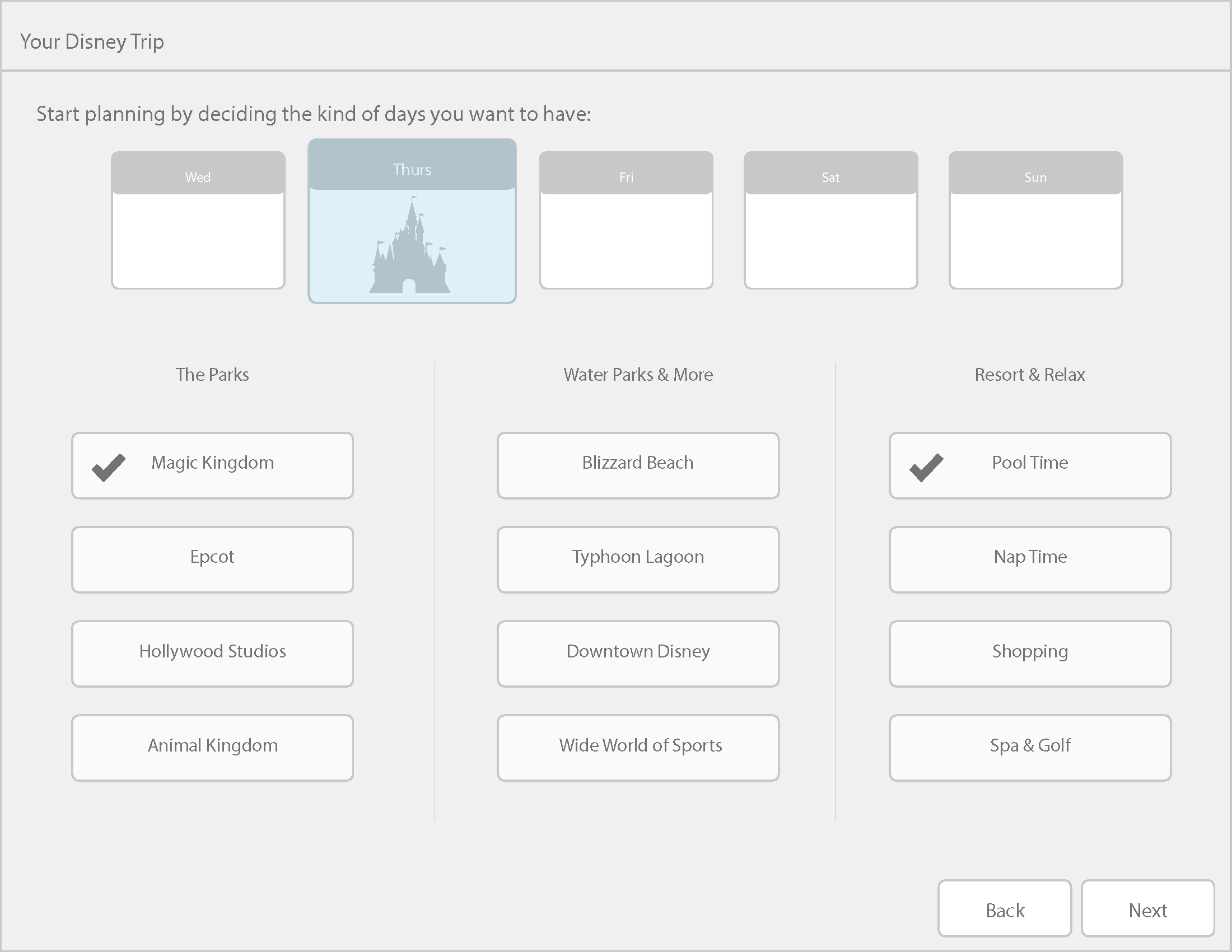The width and height of the screenshot is (1232, 952).
Task: Choose Wide World of Sports
Action: (x=638, y=748)
